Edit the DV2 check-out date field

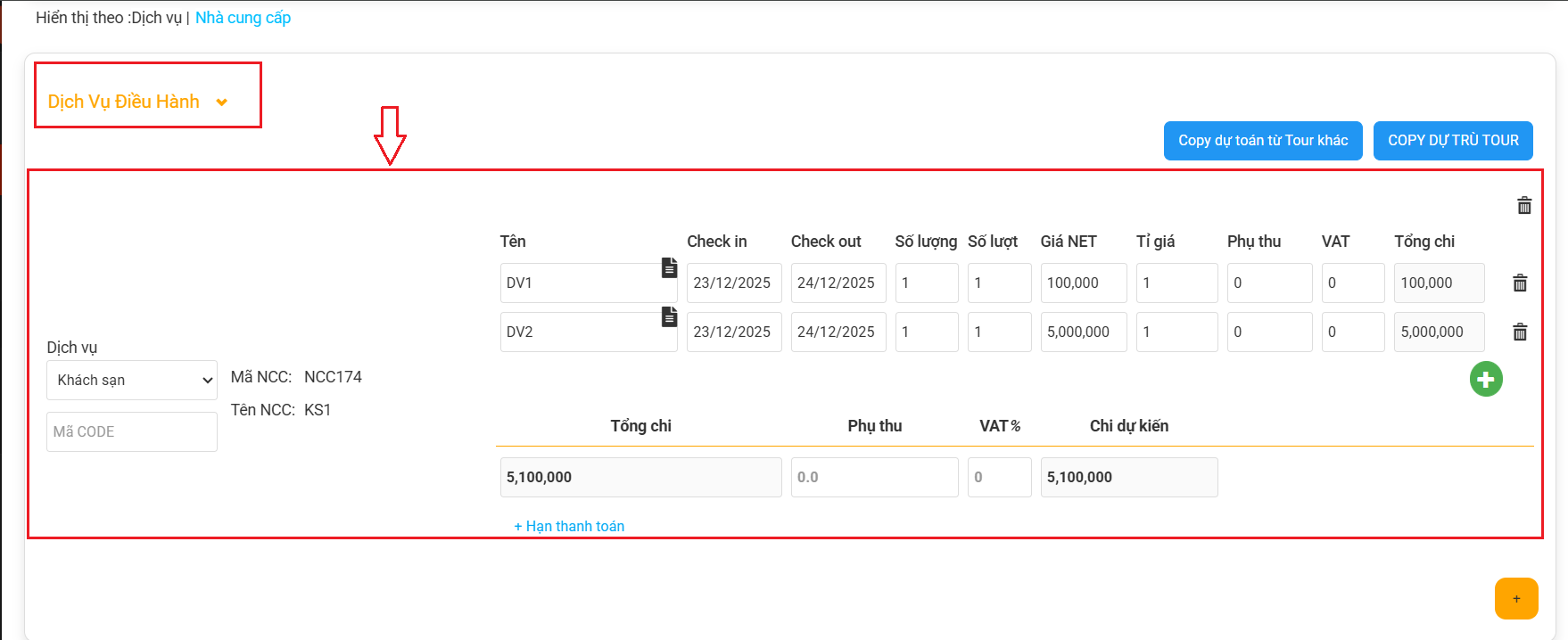coord(838,332)
